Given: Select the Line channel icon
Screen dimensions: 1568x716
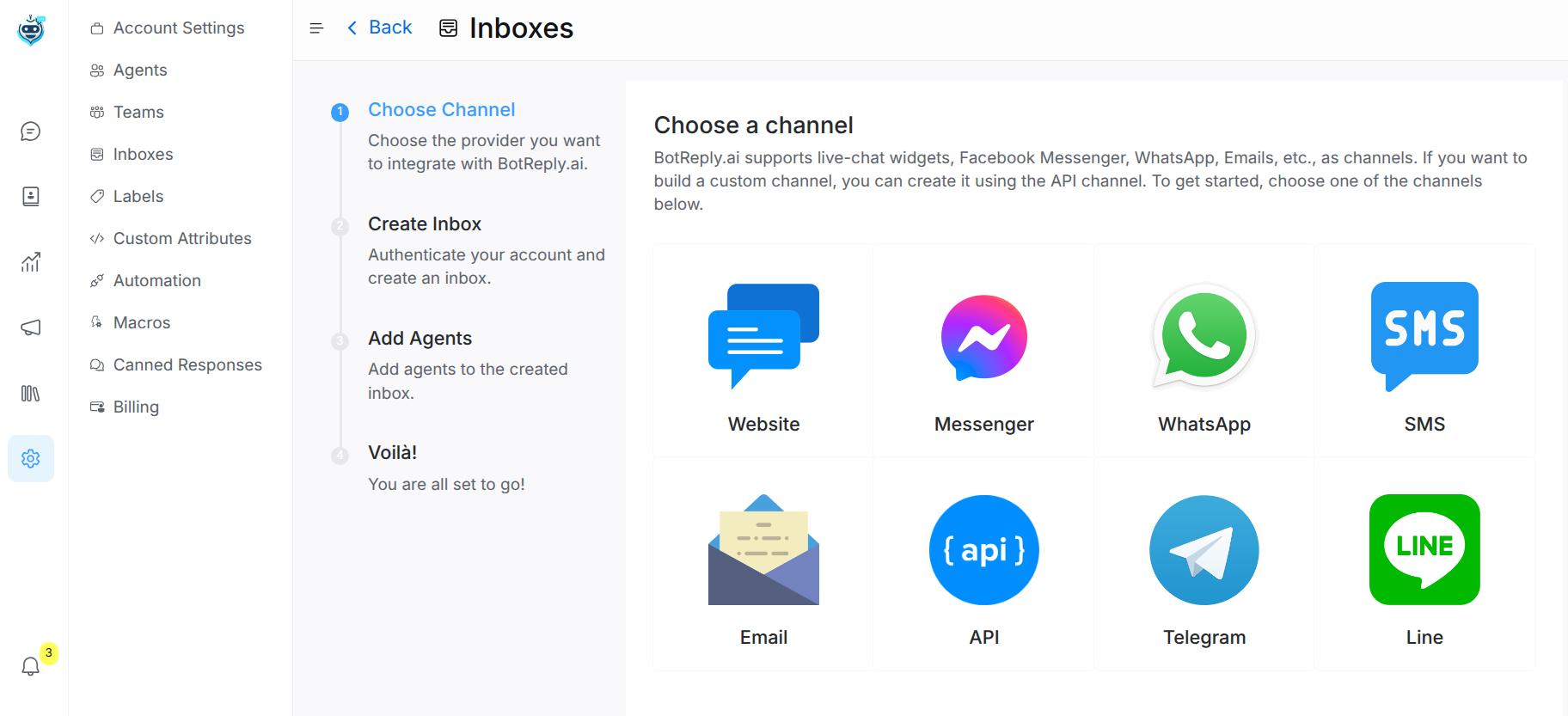Looking at the screenshot, I should click(1424, 549).
